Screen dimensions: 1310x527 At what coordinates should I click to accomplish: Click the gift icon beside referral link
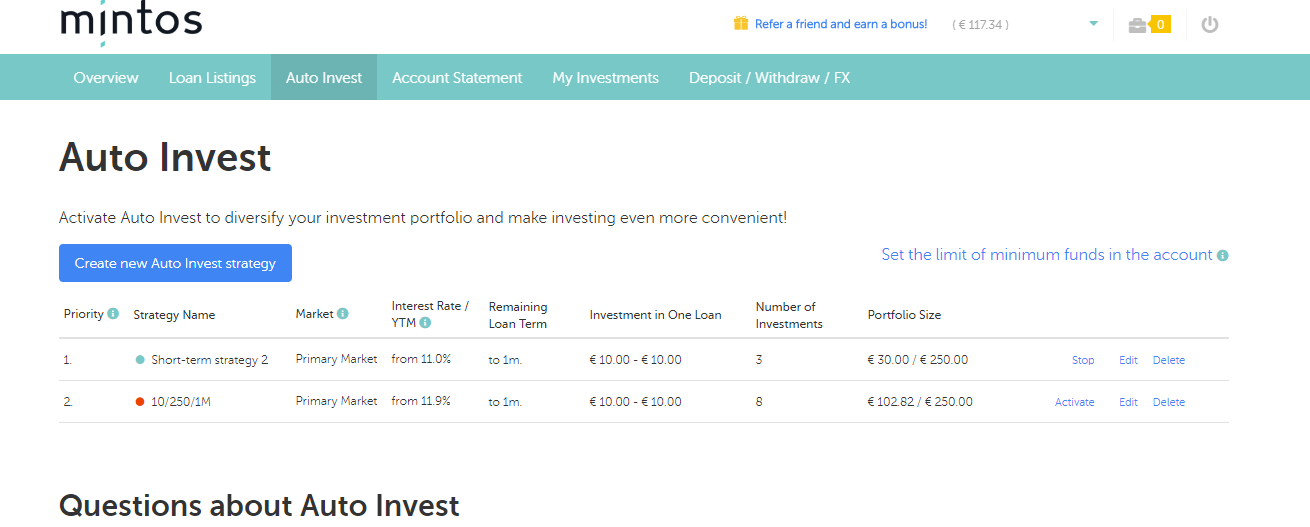point(740,23)
